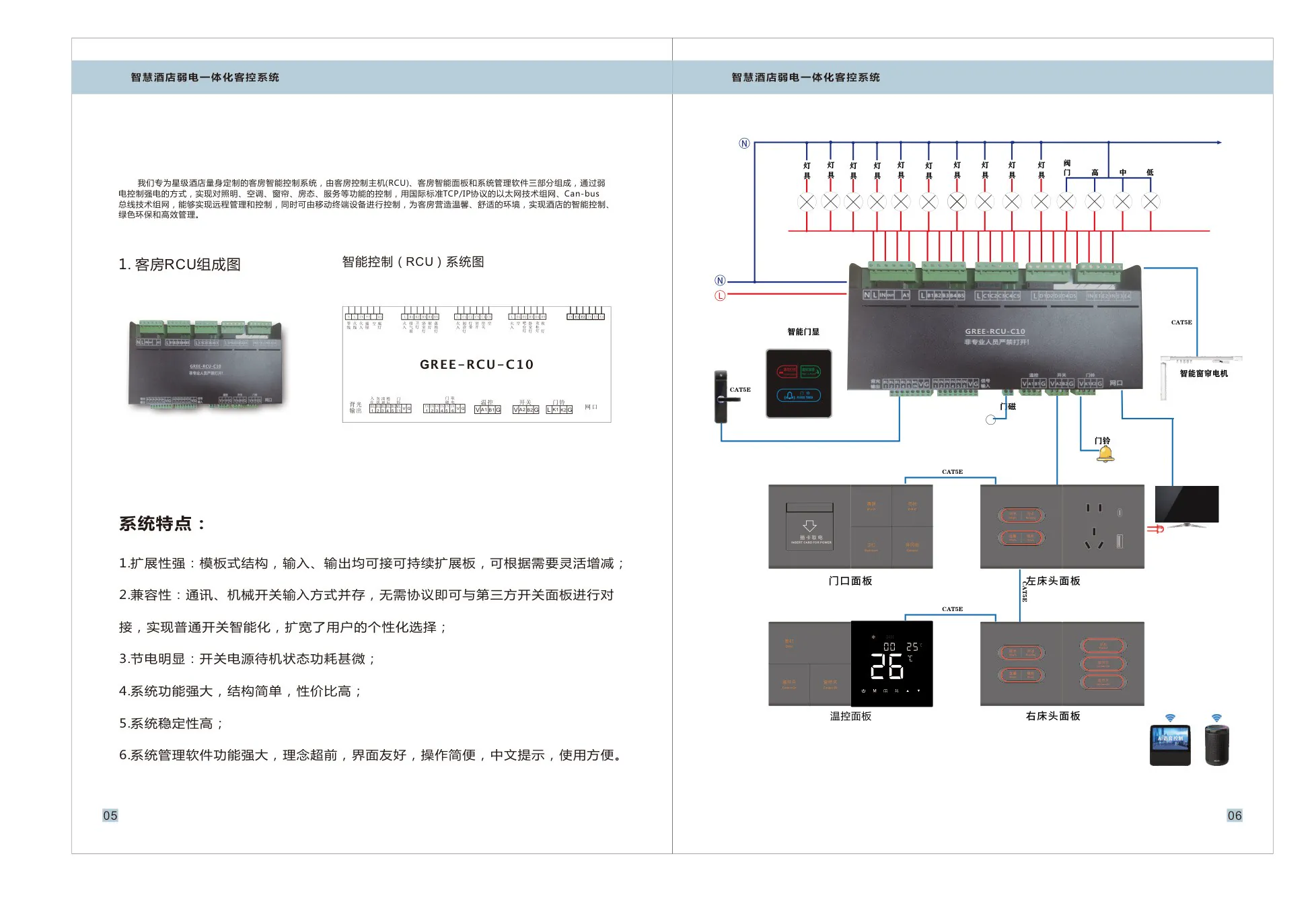Select the line 4.系统功能强大
The image size is (1316, 916).
click(x=240, y=691)
